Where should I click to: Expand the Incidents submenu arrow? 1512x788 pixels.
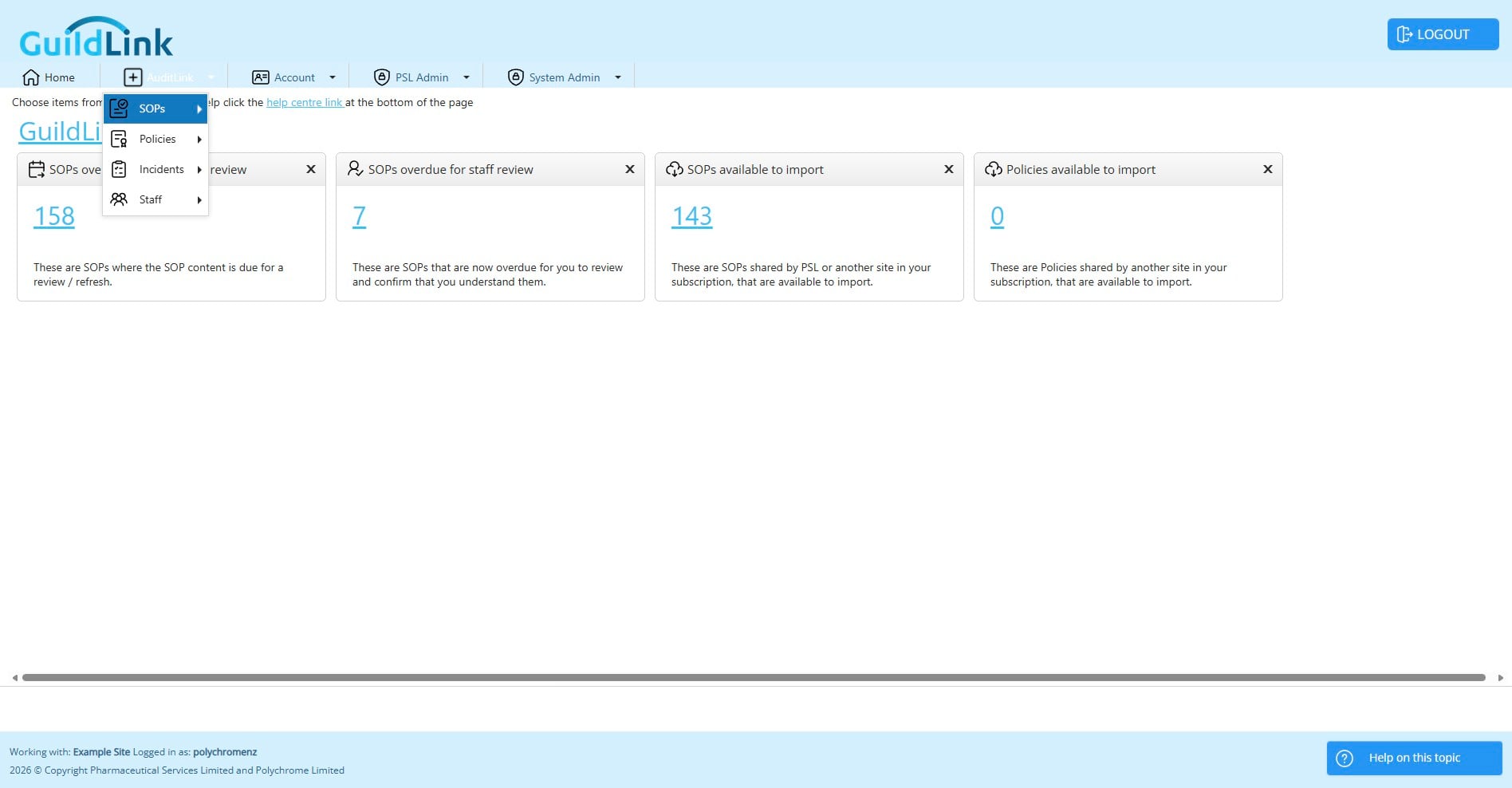(x=199, y=170)
